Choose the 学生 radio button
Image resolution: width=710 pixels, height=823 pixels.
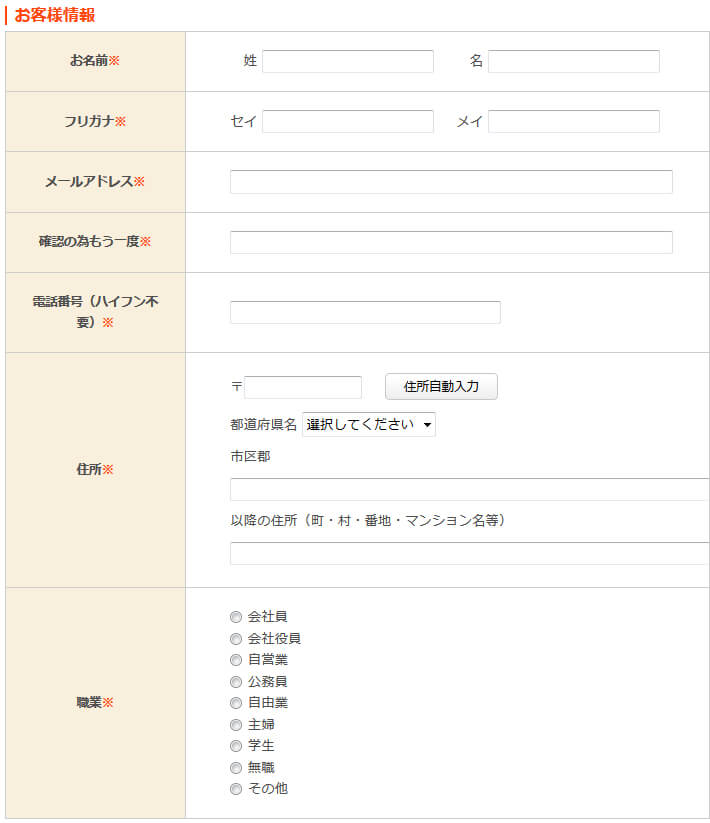[x=235, y=746]
